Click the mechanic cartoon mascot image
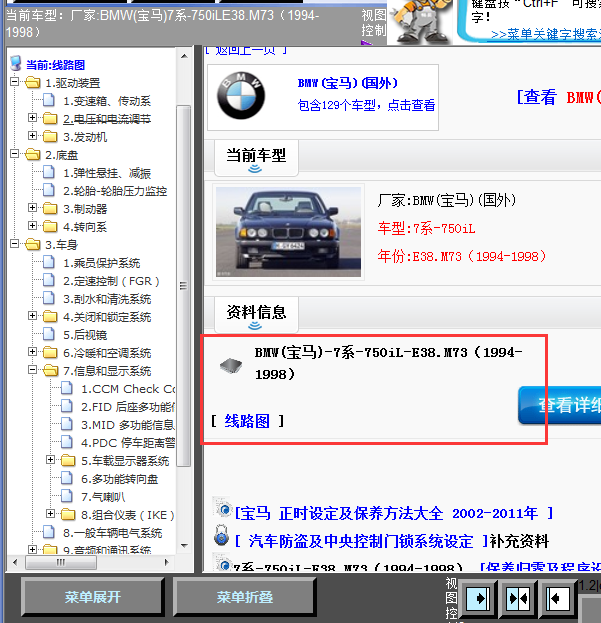The width and height of the screenshot is (601, 623). coord(421,22)
